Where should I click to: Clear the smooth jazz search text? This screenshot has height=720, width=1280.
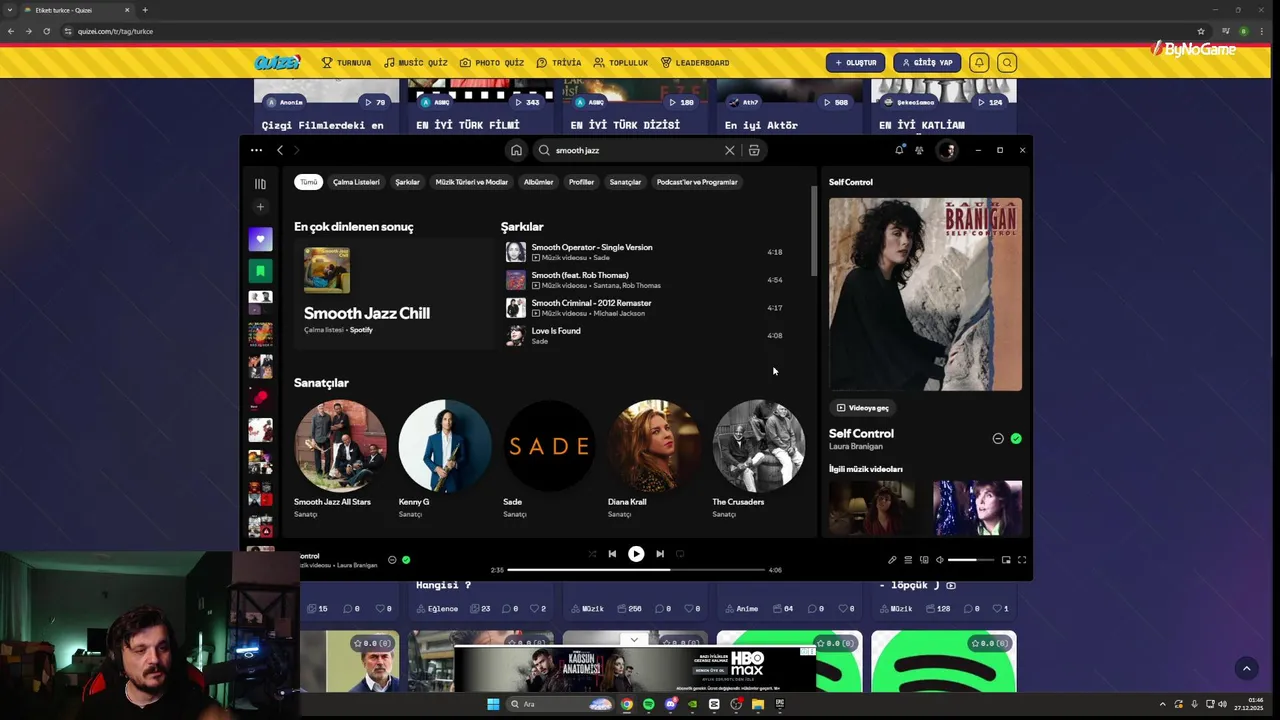click(729, 150)
